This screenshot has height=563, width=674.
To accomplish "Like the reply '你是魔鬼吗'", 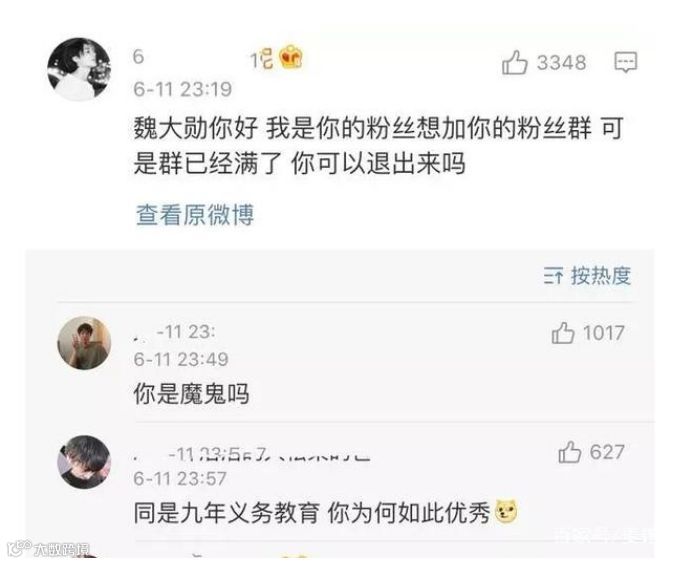I will [x=563, y=333].
